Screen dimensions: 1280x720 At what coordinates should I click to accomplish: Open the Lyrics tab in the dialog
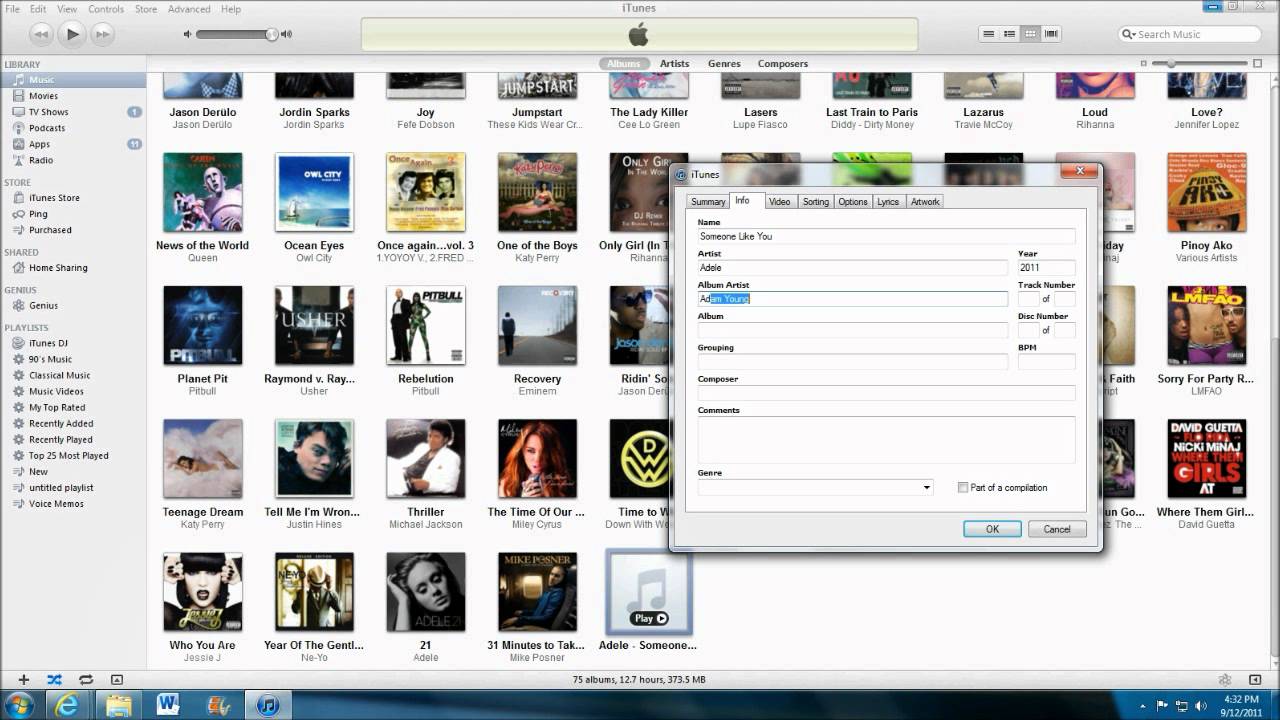tap(888, 202)
